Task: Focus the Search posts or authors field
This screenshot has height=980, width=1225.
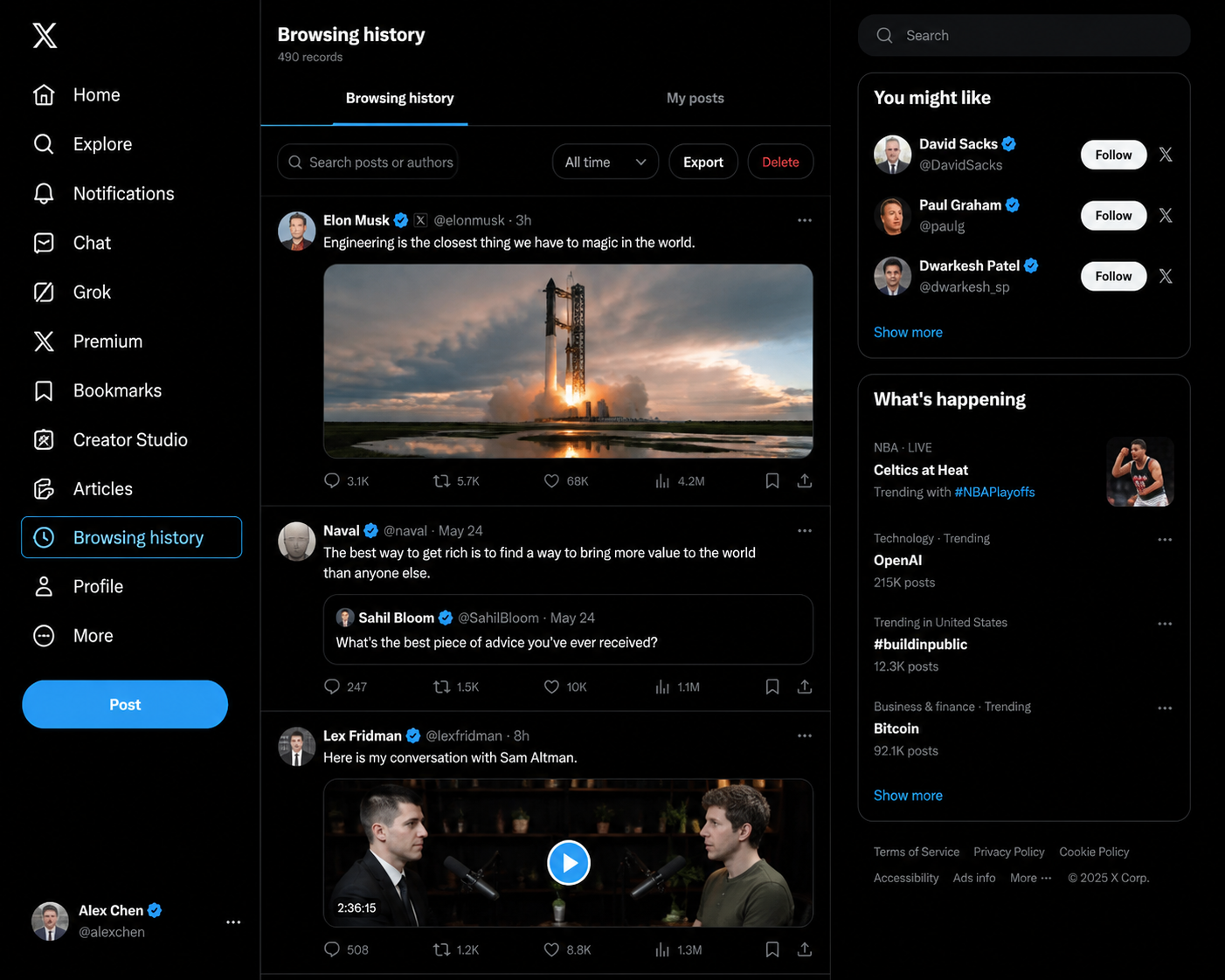Action: (x=368, y=162)
